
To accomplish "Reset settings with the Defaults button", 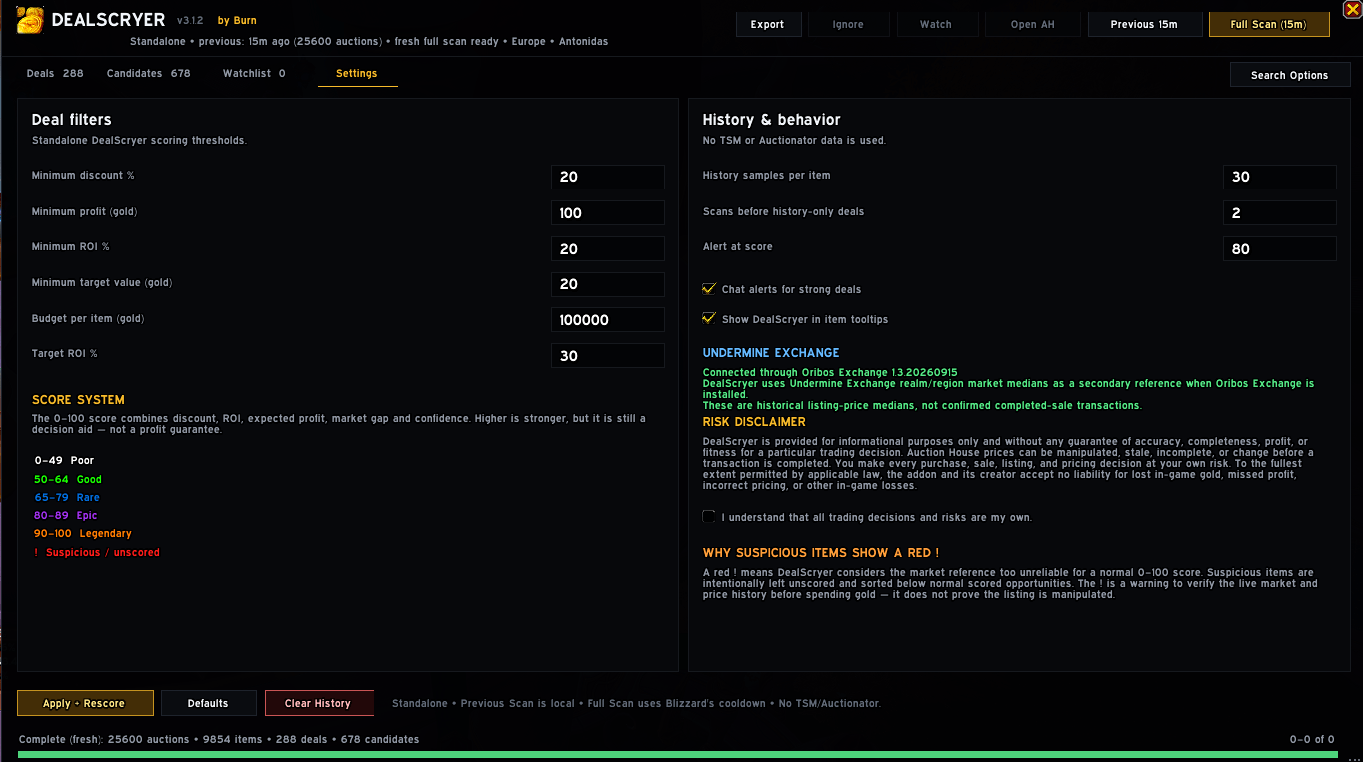I will pos(208,703).
